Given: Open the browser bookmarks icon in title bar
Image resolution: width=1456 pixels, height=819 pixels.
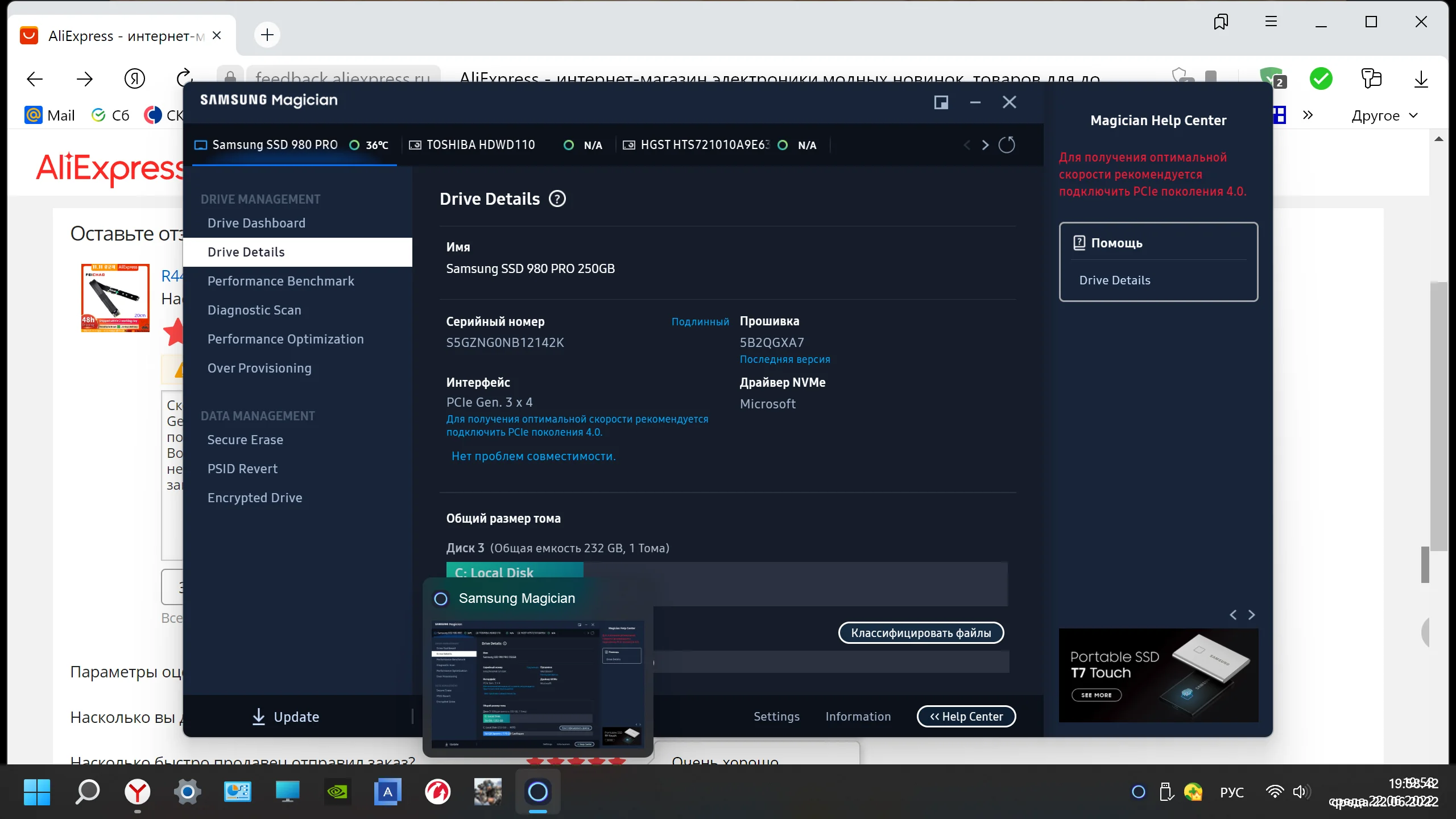Looking at the screenshot, I should coord(1221,22).
